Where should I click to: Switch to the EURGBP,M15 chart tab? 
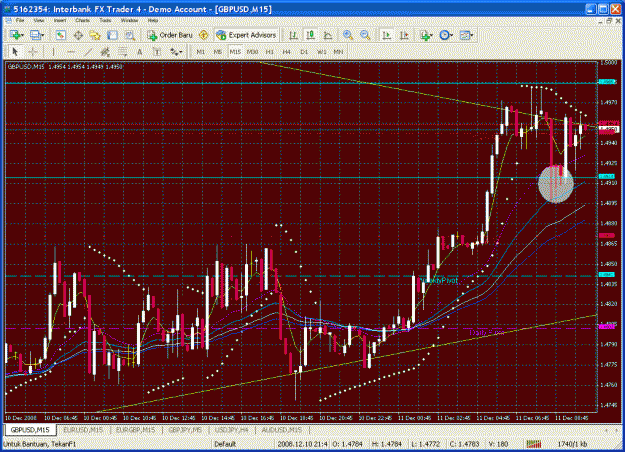(x=136, y=430)
